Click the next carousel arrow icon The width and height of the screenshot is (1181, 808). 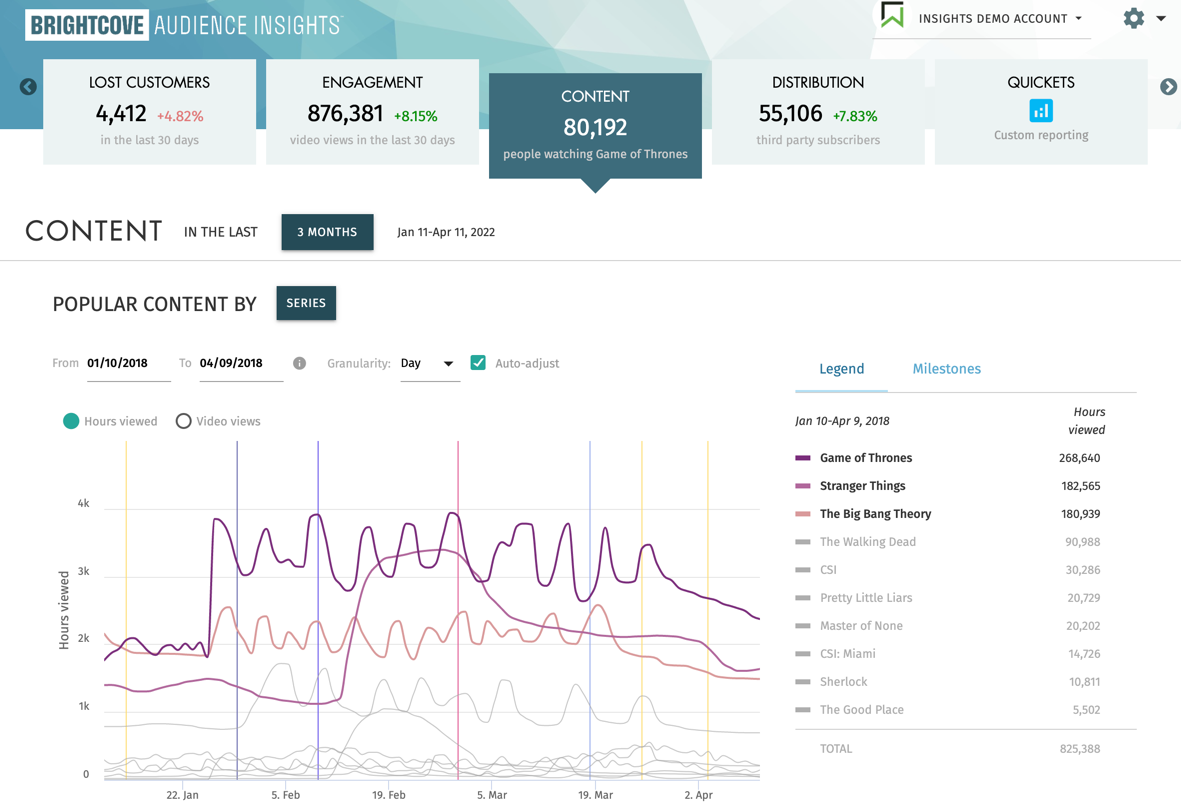1168,87
